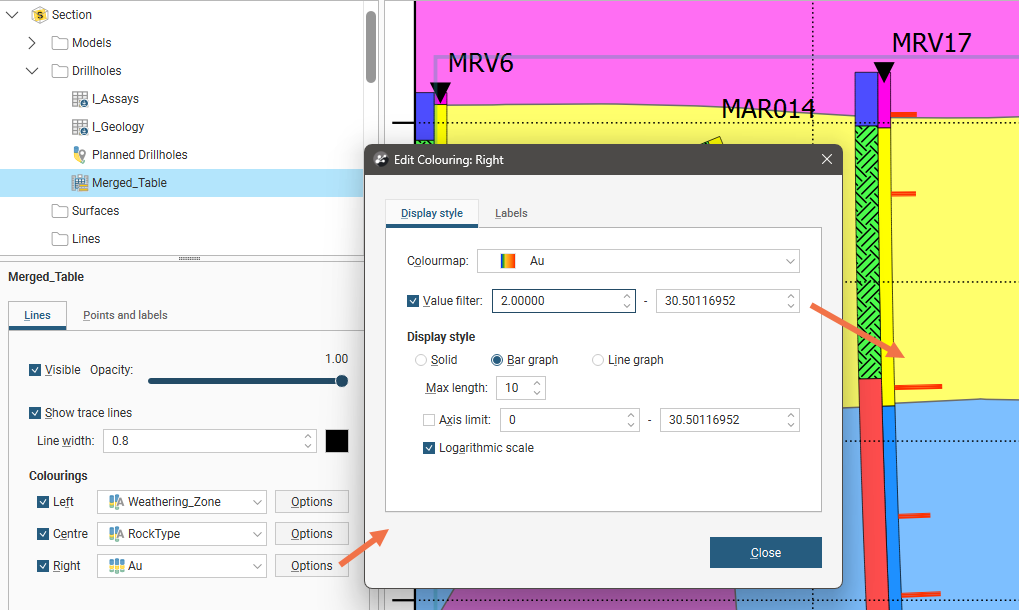Click the Section object icon

pyautogui.click(x=40, y=15)
